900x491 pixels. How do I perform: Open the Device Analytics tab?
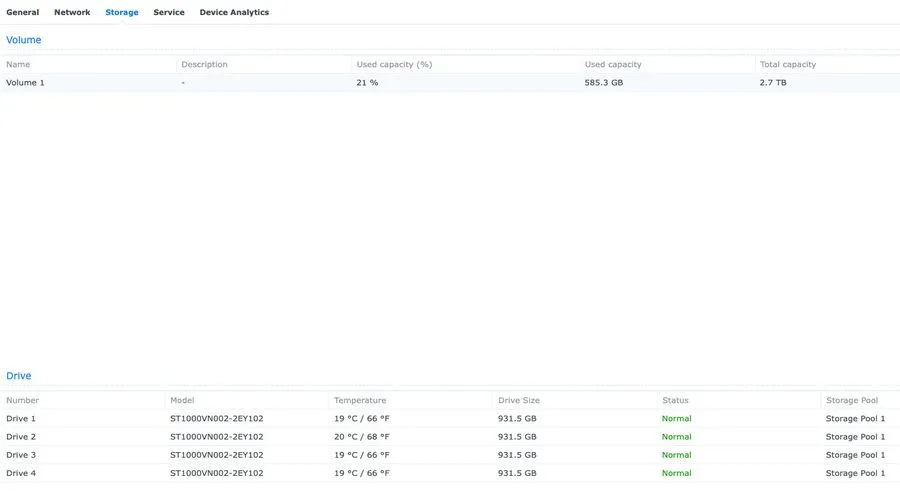click(x=234, y=12)
